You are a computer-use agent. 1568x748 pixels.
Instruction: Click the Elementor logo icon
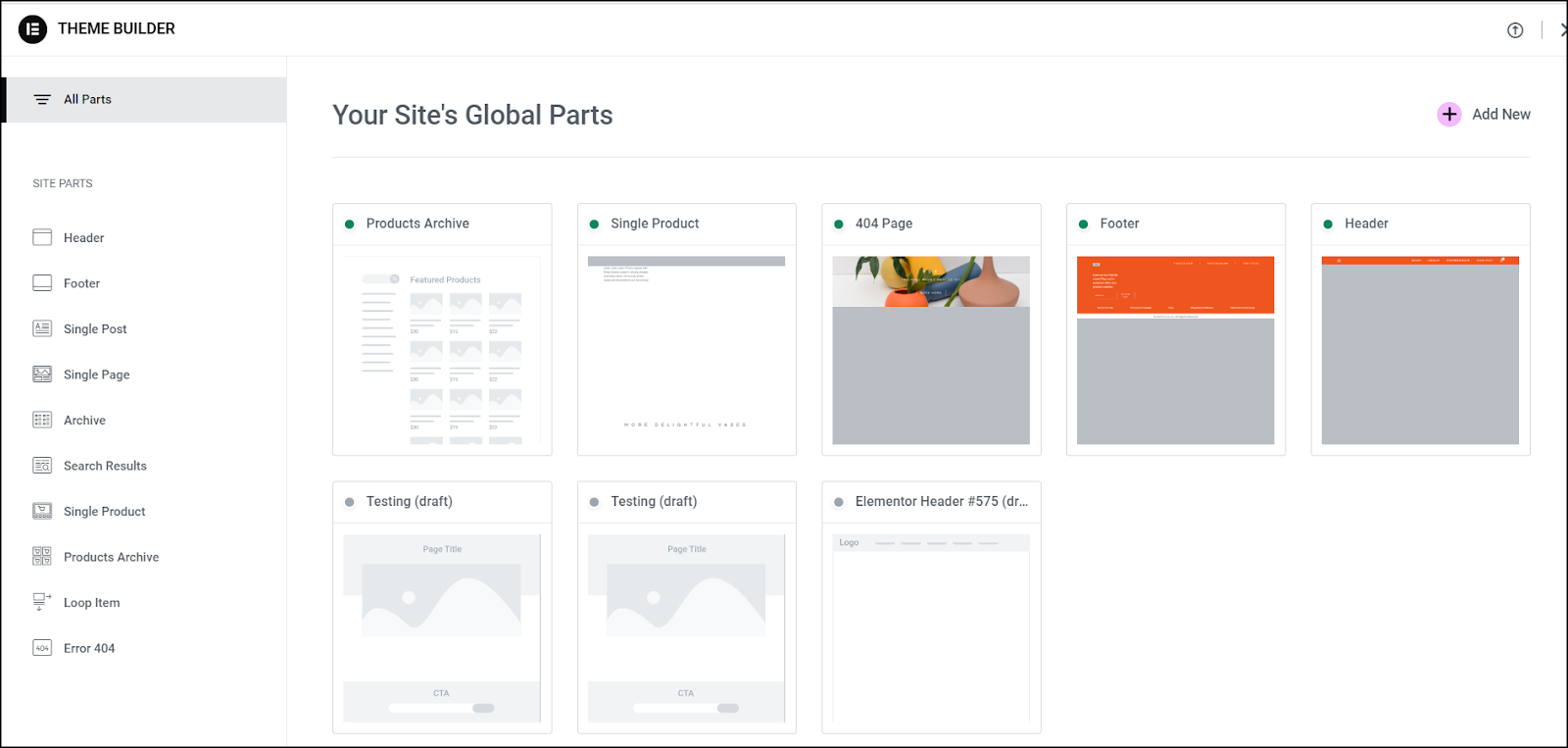tap(32, 29)
